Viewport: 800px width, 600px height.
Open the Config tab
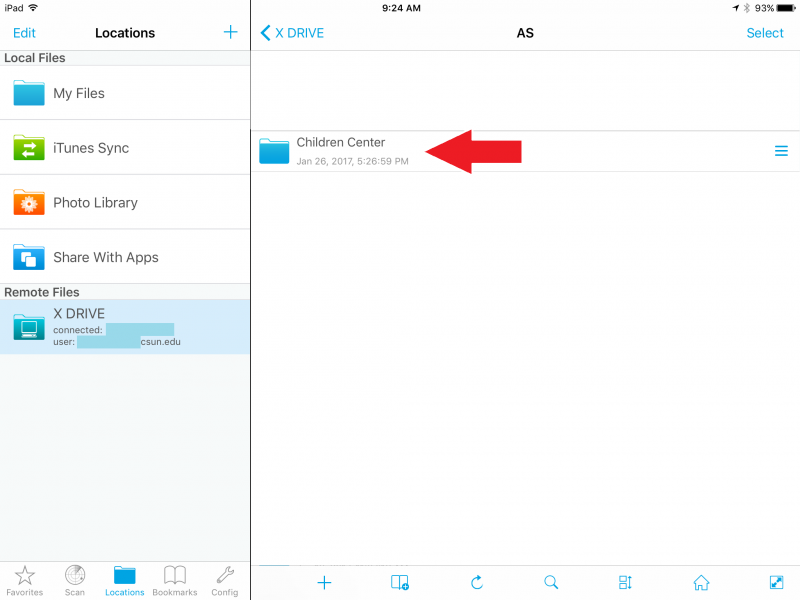coord(225,580)
